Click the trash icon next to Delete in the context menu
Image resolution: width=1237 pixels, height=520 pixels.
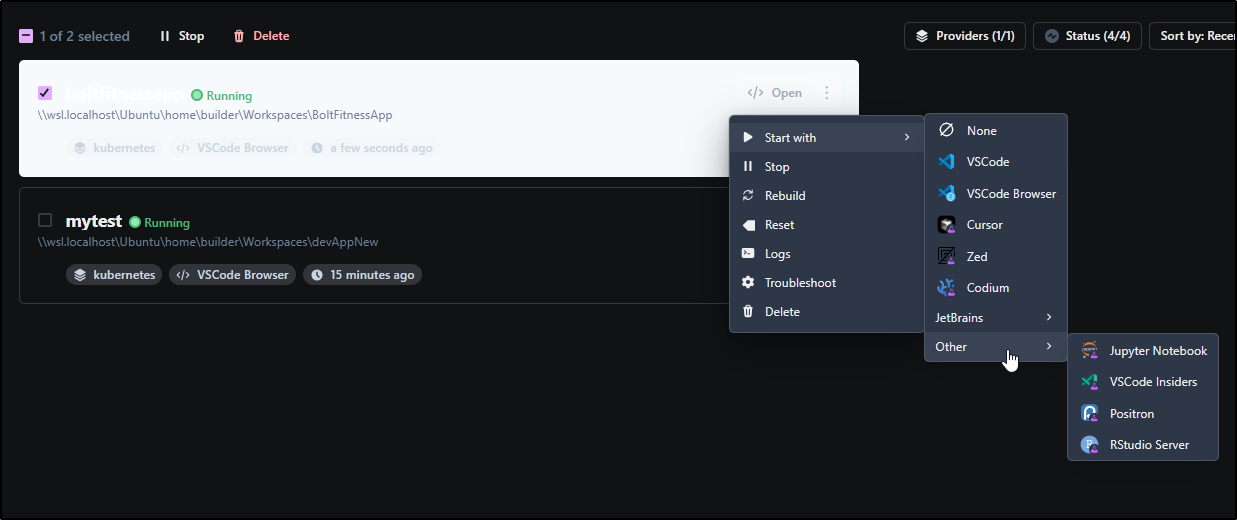tap(748, 312)
